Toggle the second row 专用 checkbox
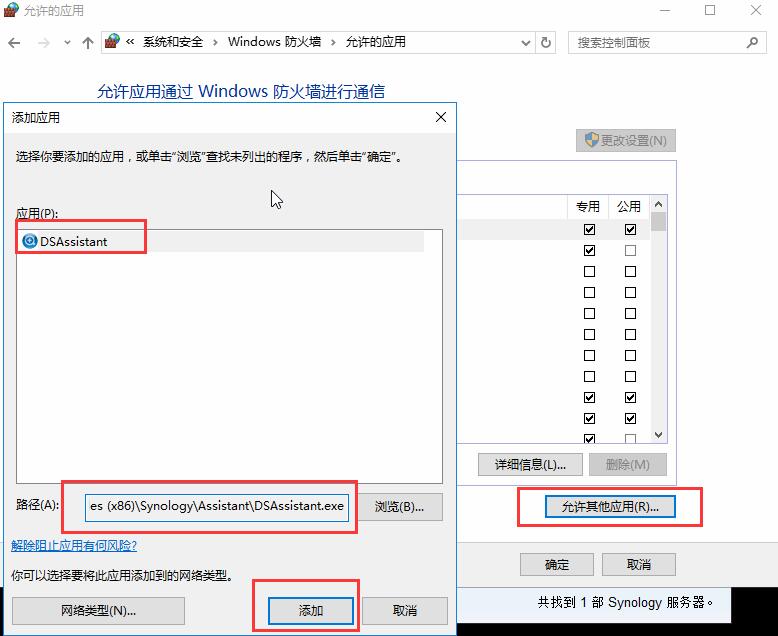 pyautogui.click(x=589, y=250)
